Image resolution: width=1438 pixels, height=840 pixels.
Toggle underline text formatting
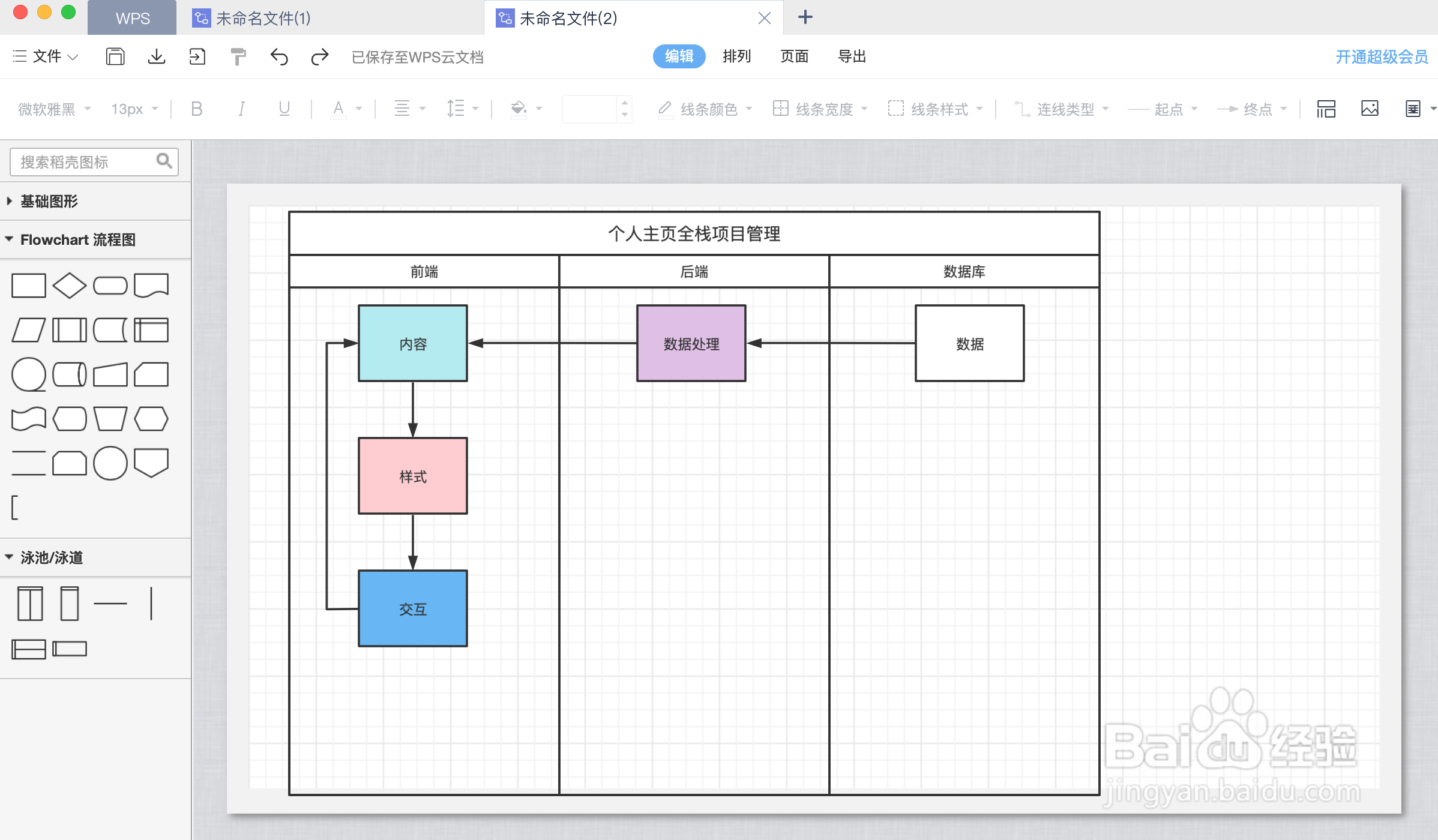point(284,109)
